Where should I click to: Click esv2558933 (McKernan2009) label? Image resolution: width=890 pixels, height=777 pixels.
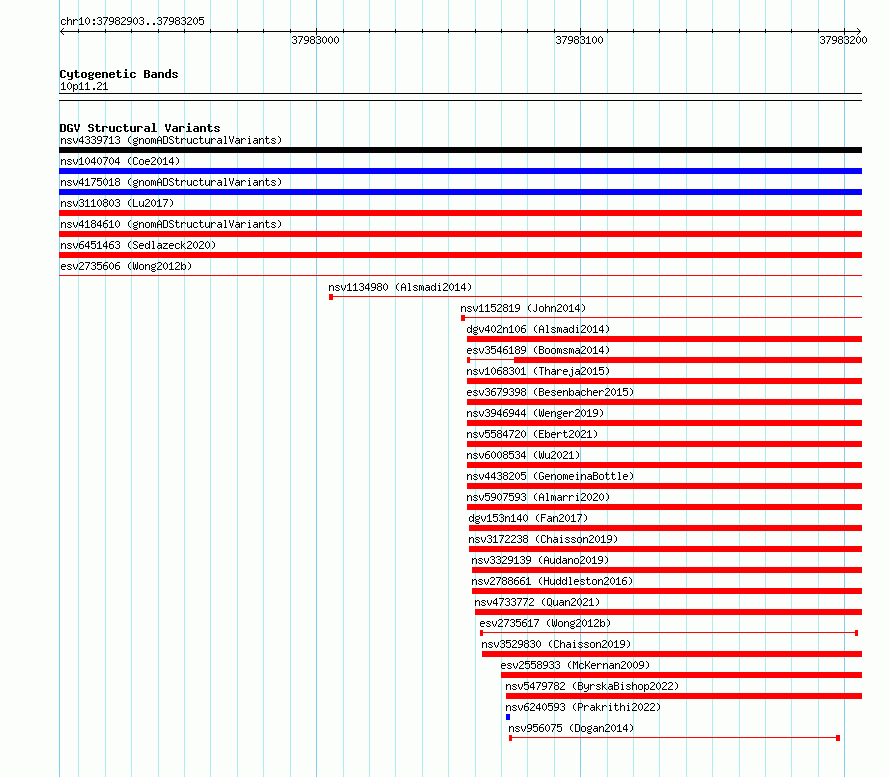tap(575, 665)
